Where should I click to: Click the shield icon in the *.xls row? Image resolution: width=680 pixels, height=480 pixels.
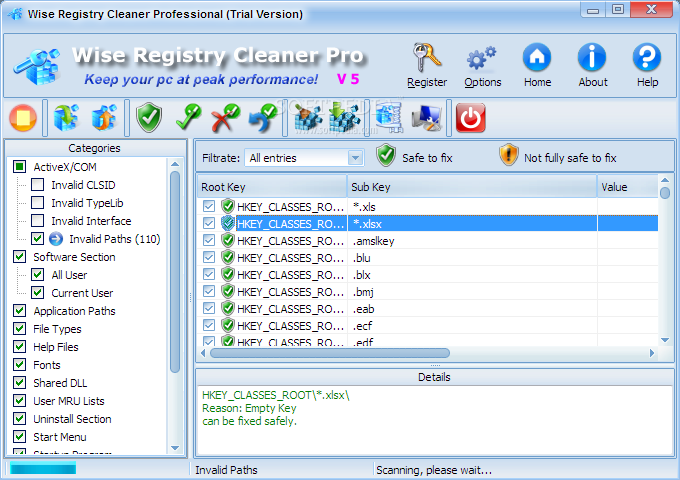point(228,206)
